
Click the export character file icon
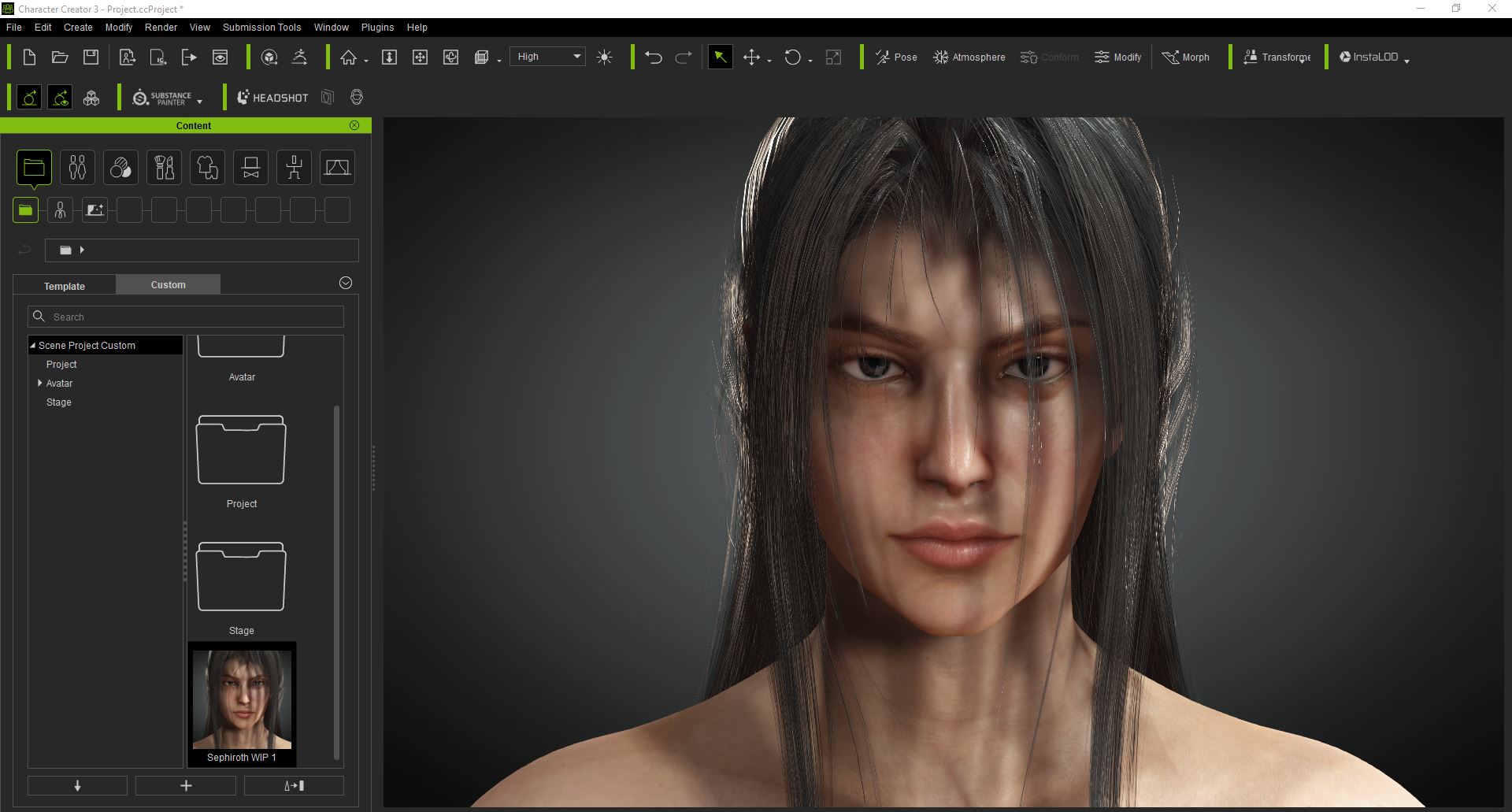[x=127, y=57]
